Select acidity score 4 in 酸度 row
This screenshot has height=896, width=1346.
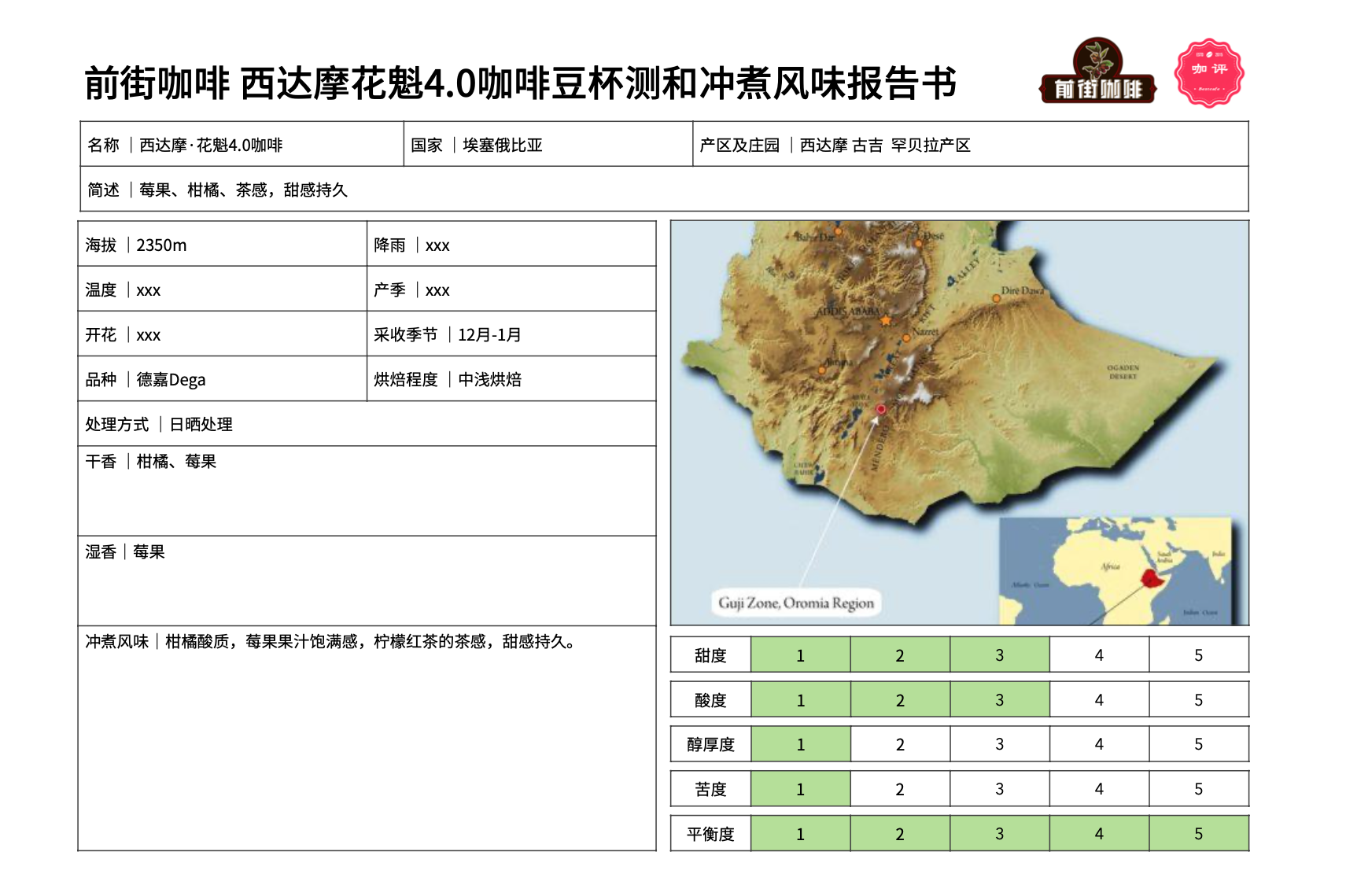pos(1098,700)
